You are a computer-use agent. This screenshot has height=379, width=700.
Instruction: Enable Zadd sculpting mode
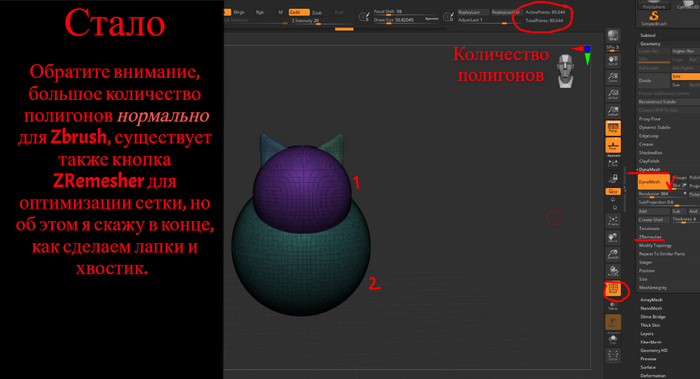click(299, 12)
